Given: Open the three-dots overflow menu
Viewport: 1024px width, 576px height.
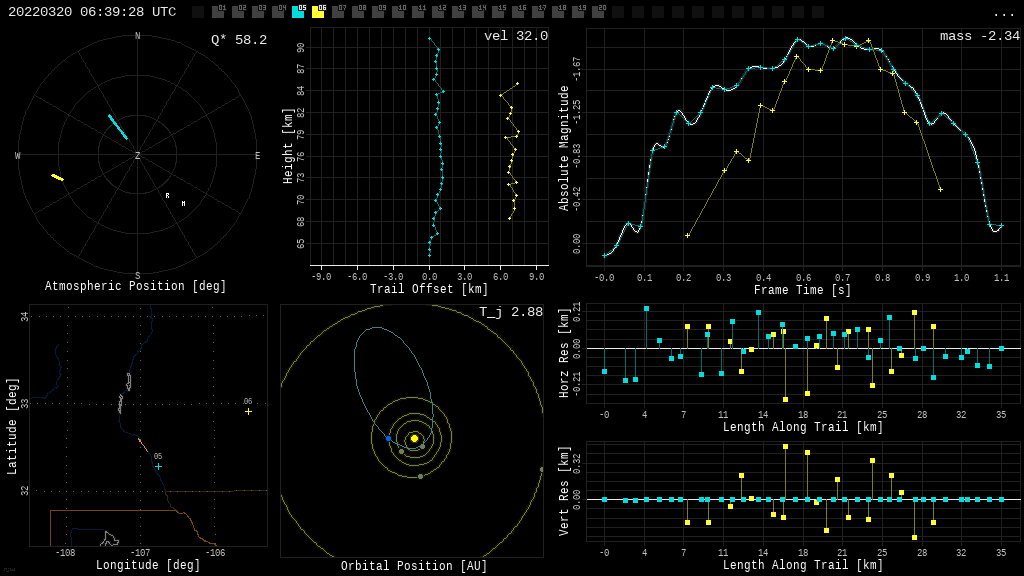Looking at the screenshot, I should click(x=1003, y=13).
